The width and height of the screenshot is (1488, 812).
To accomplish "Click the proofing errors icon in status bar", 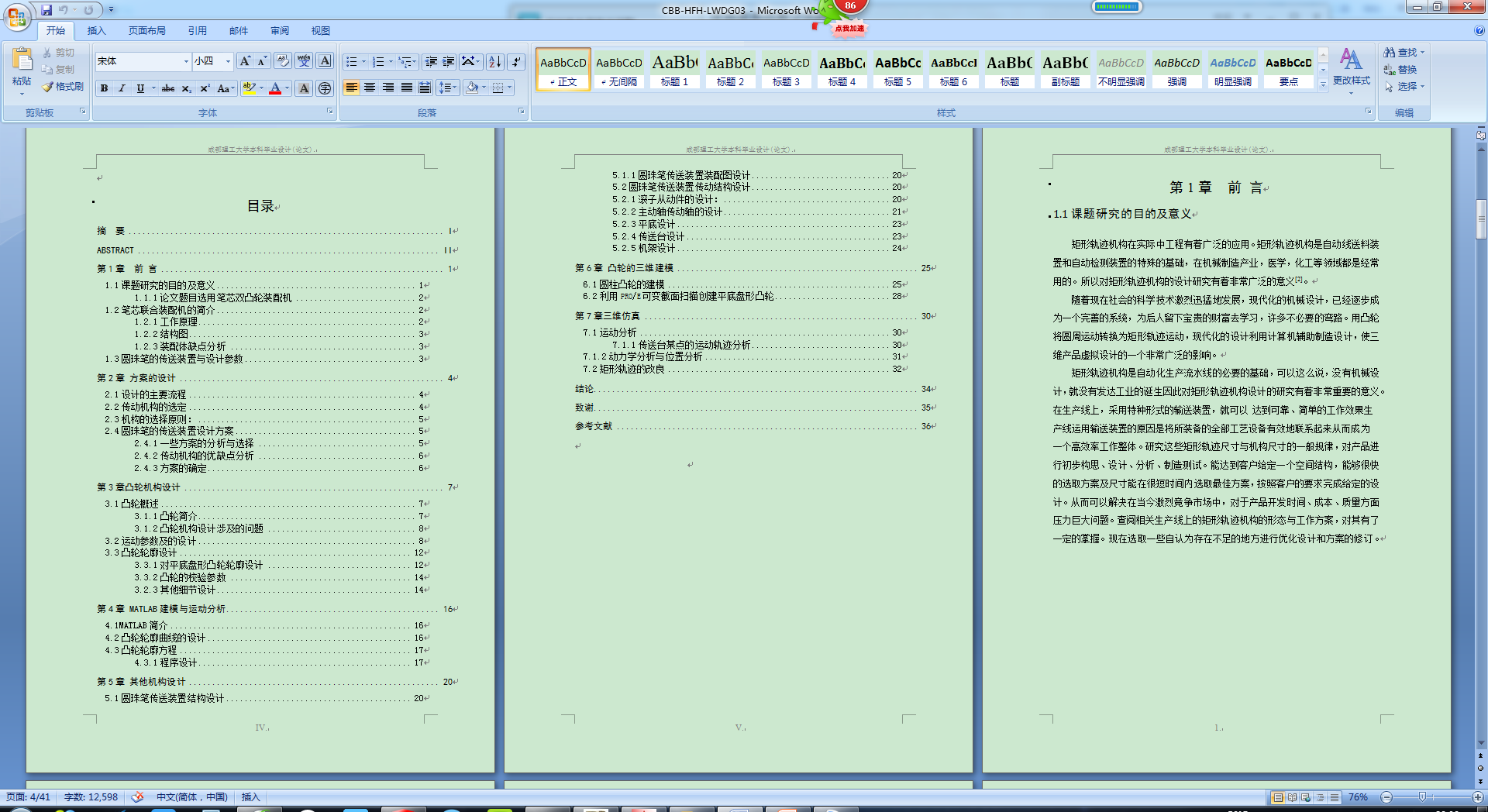I will [138, 797].
